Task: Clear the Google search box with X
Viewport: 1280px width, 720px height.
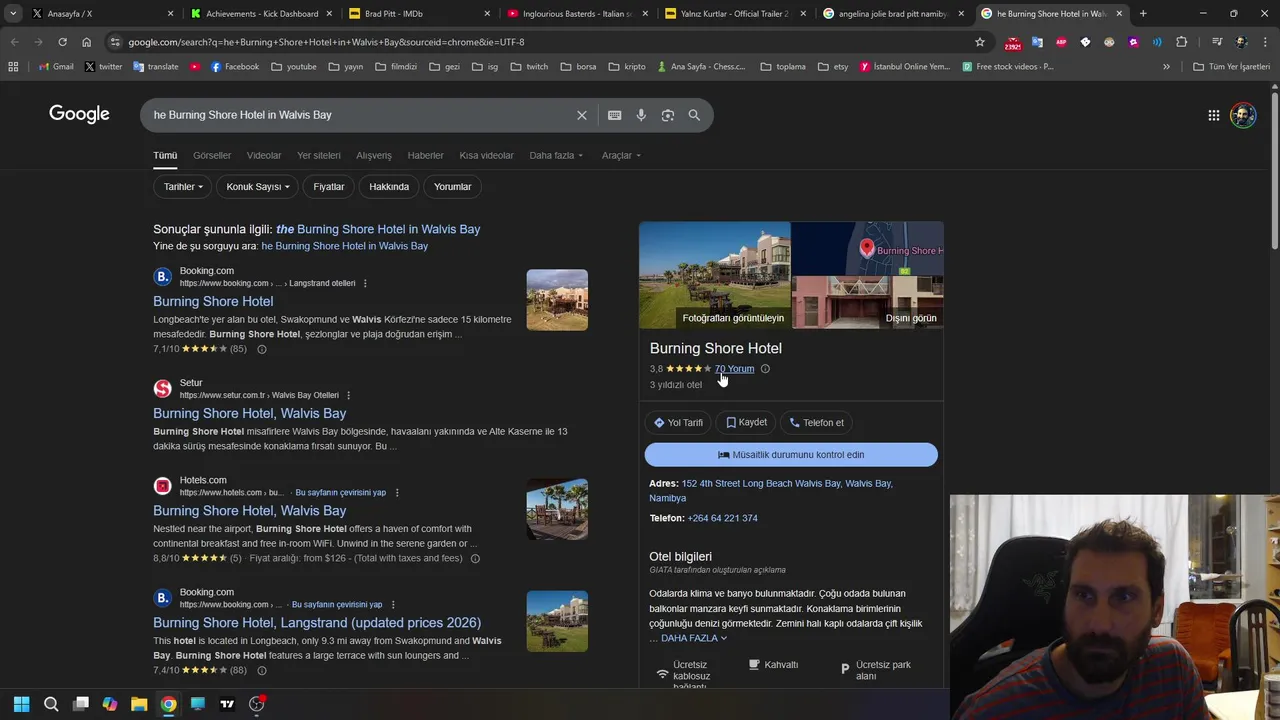Action: (581, 115)
